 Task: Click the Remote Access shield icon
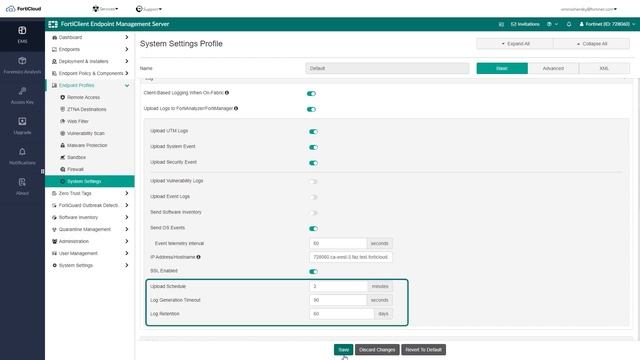click(x=62, y=98)
